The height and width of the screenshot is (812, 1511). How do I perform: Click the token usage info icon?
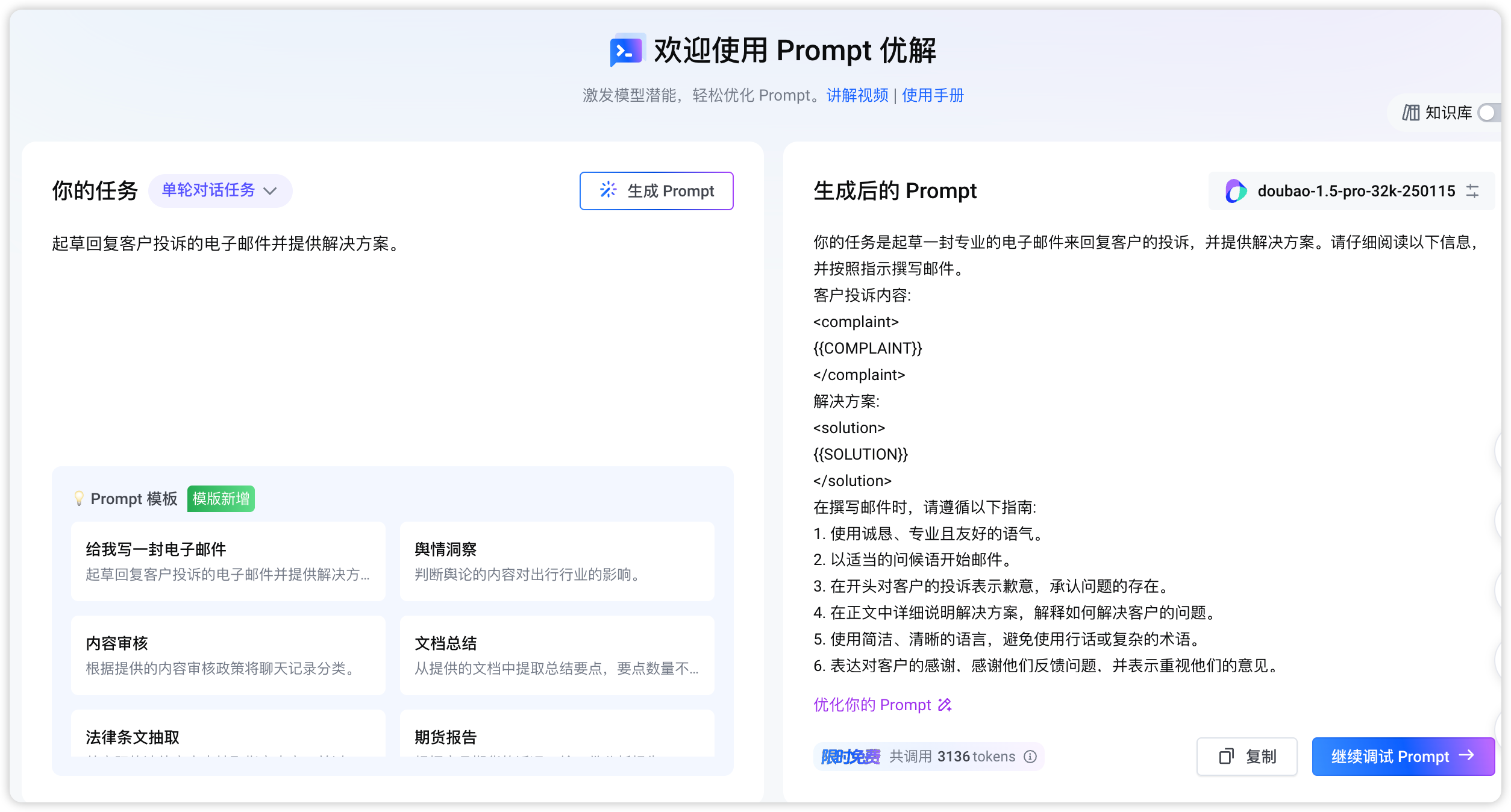pos(1030,757)
